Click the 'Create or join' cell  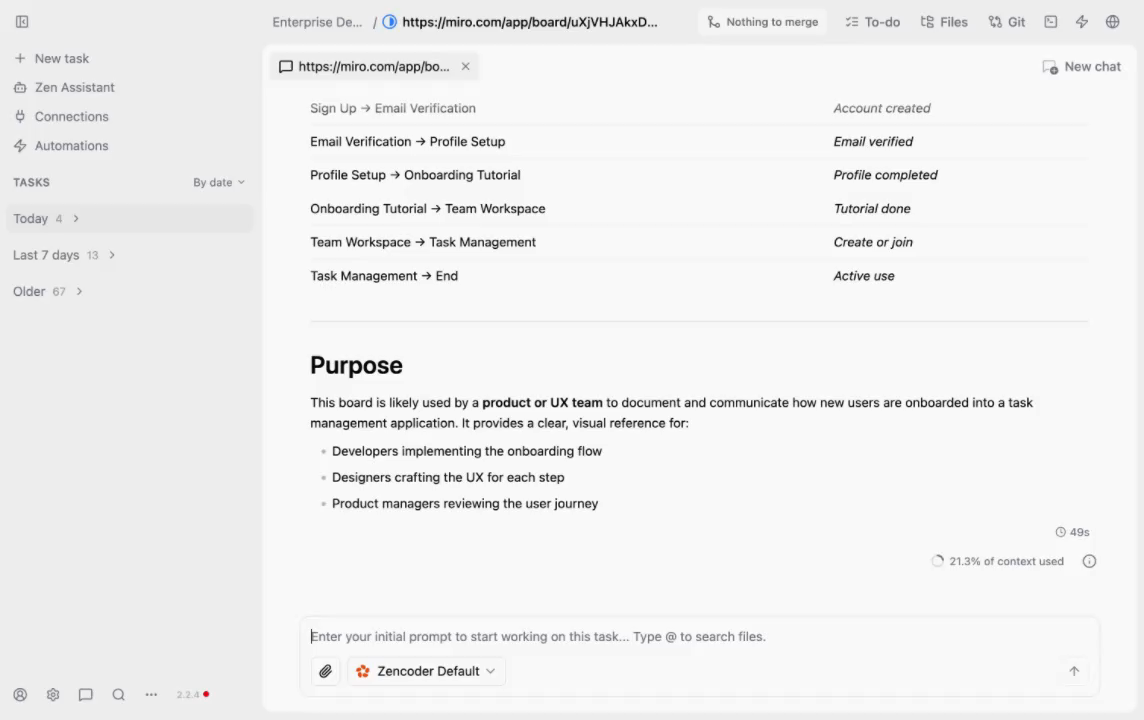(873, 242)
